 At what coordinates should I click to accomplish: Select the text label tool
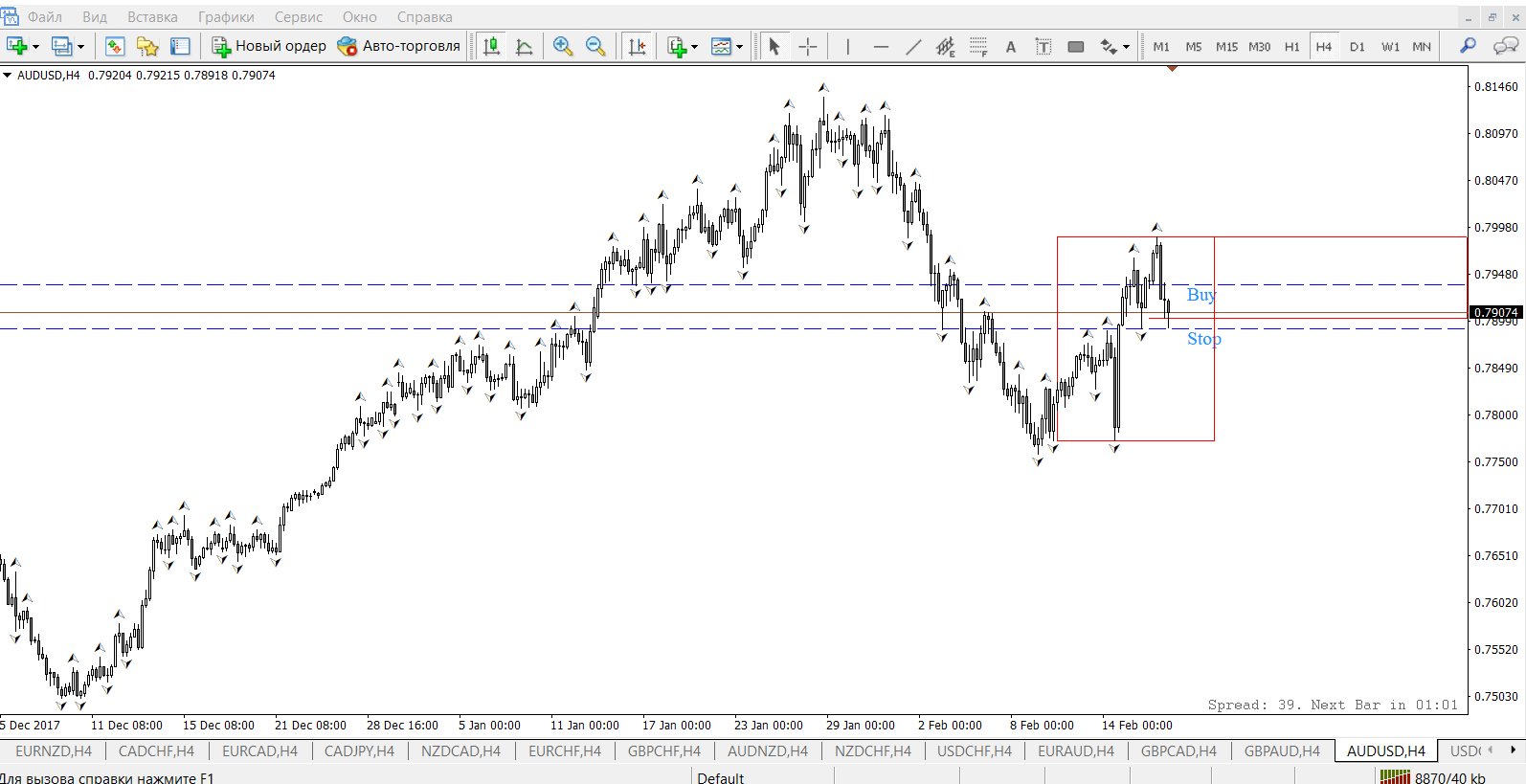[1044, 46]
